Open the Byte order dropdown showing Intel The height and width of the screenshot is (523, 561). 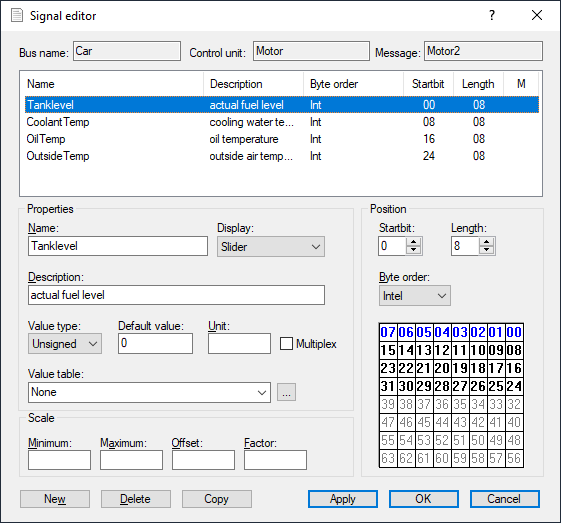coord(415,295)
